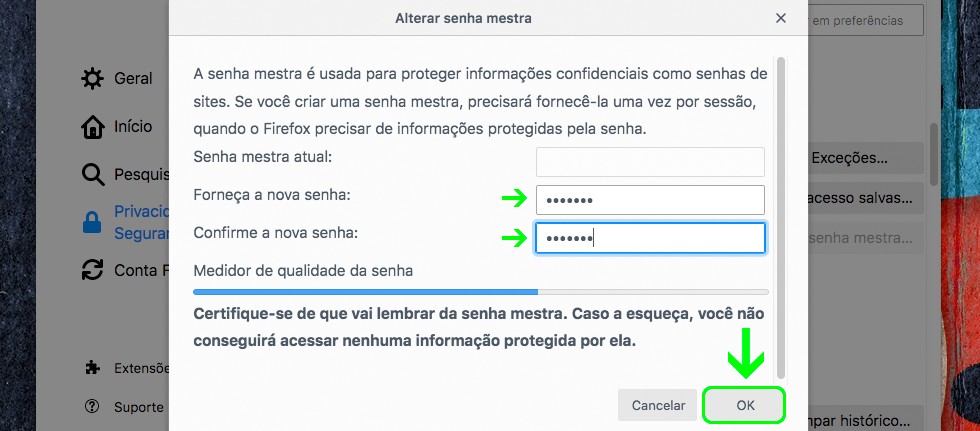
Task: Click the Conta sync arrows icon
Action: coord(93,270)
